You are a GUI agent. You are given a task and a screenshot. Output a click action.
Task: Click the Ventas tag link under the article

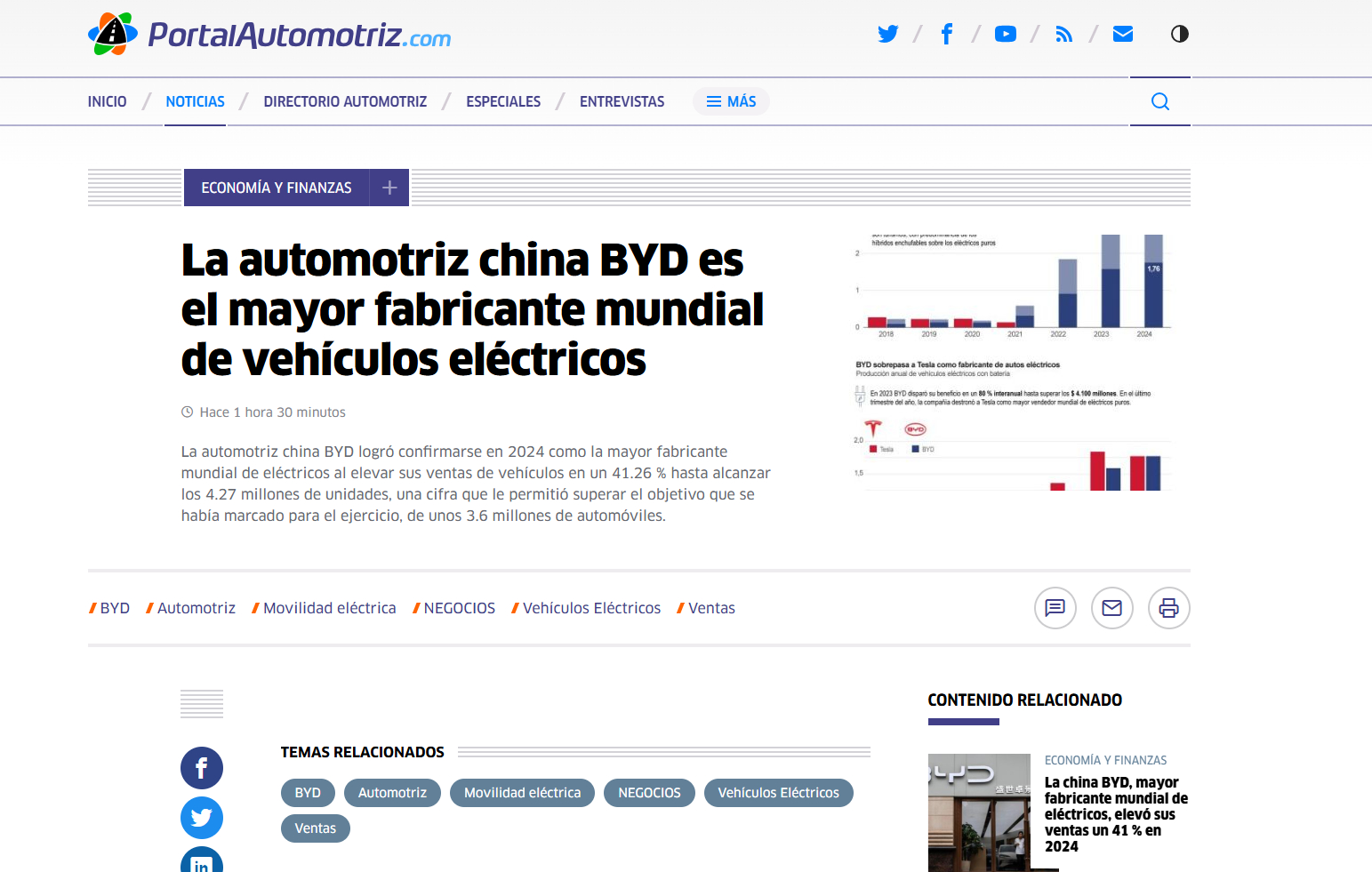706,608
